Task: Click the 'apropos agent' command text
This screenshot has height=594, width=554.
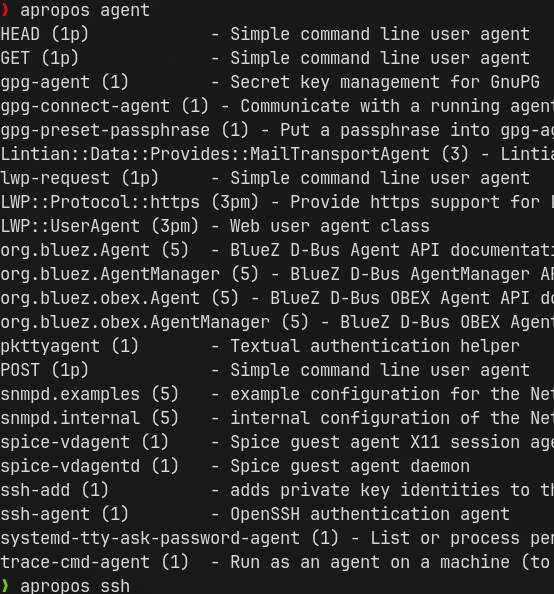Action: [x=85, y=11]
